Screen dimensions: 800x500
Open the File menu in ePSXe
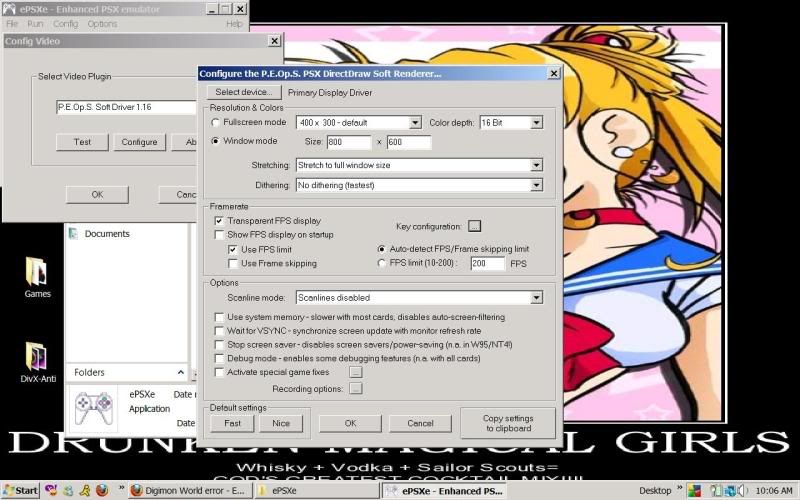(12, 24)
